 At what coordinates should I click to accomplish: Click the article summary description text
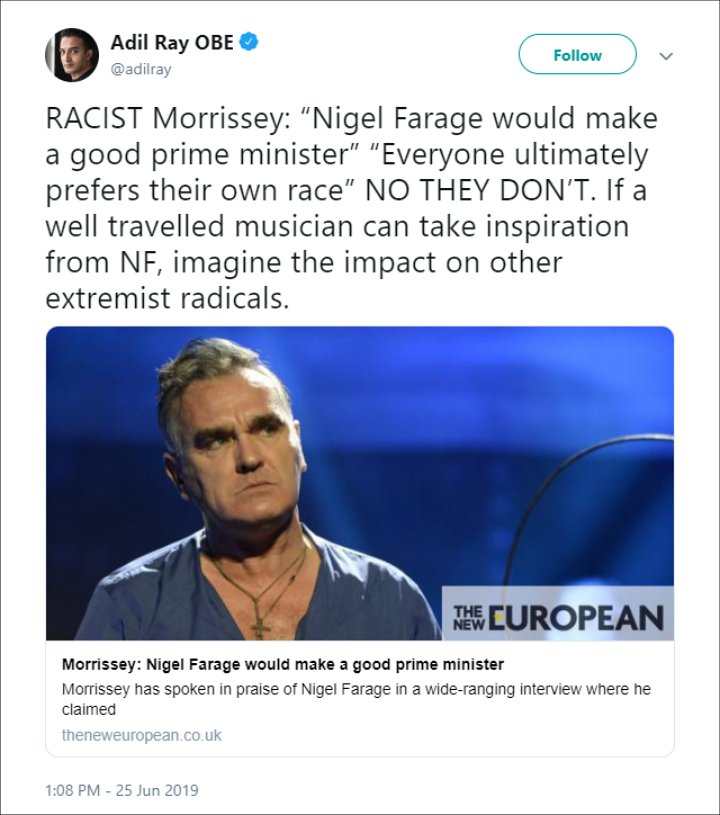[x=356, y=699]
